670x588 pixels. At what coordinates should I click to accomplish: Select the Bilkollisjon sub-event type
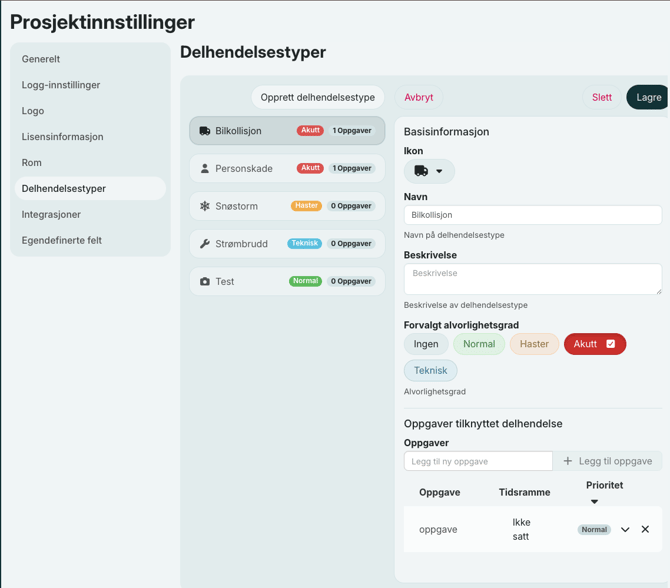pos(287,131)
